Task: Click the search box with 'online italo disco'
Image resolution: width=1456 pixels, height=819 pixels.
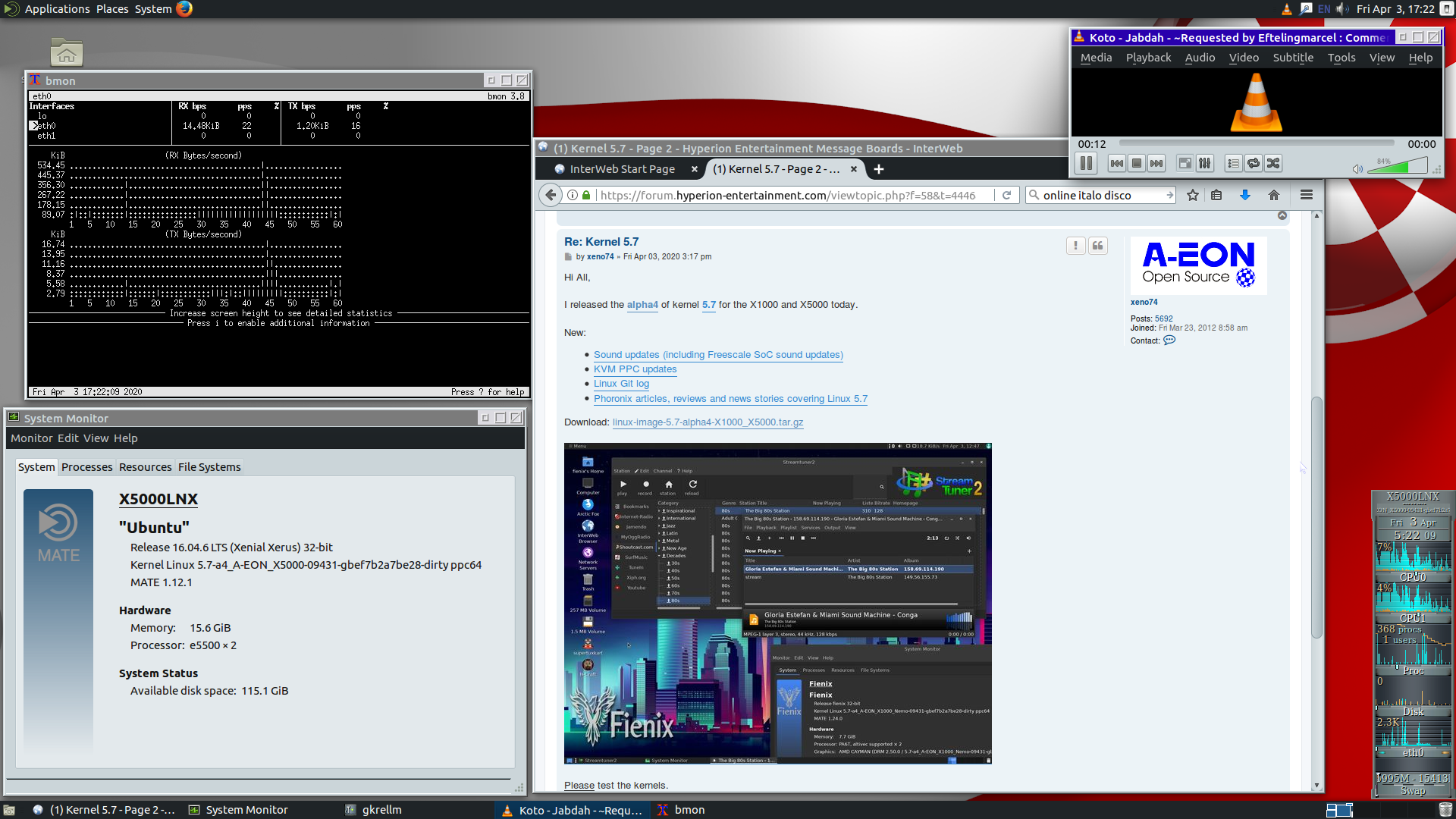Action: 1100,195
